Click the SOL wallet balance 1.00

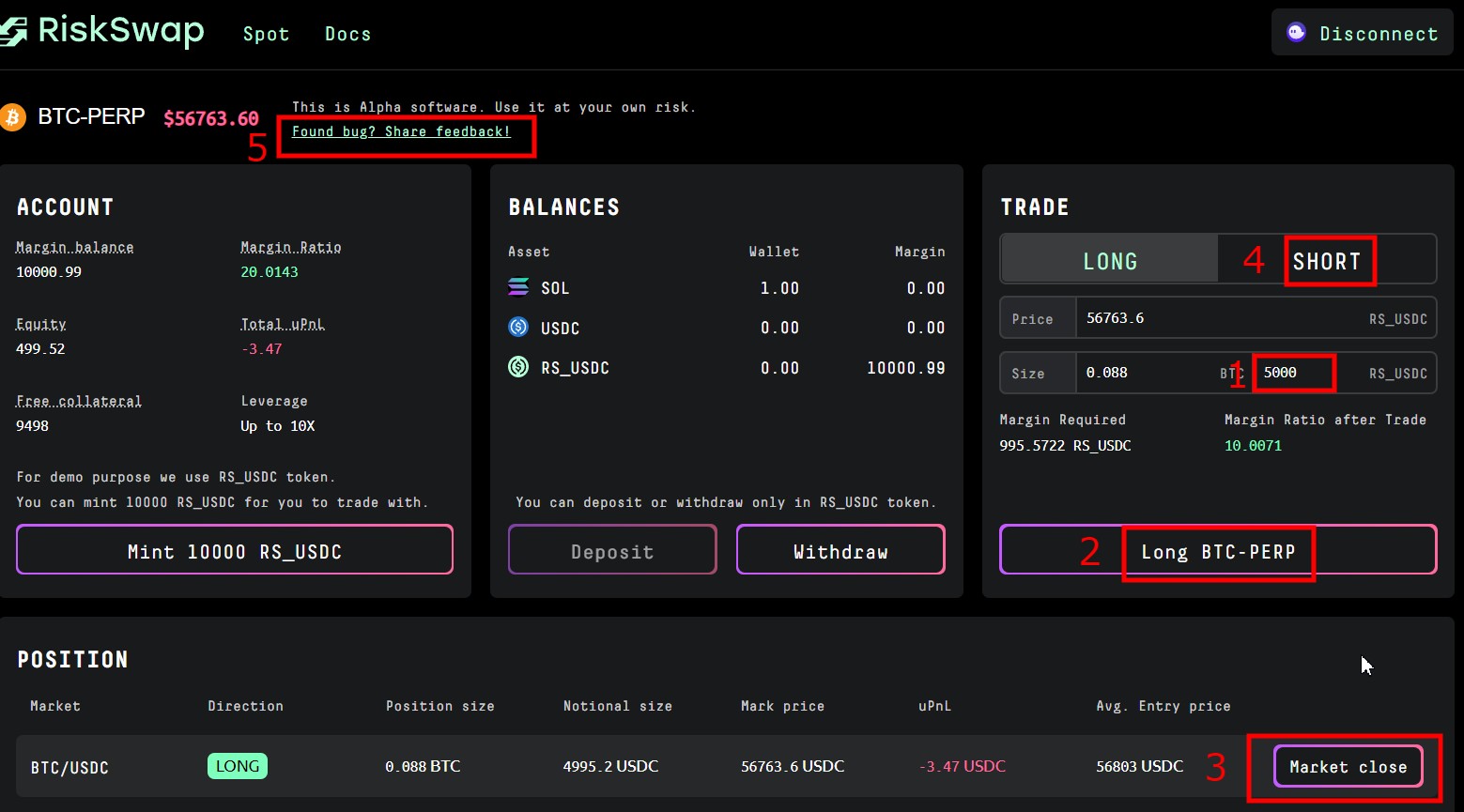[x=779, y=288]
